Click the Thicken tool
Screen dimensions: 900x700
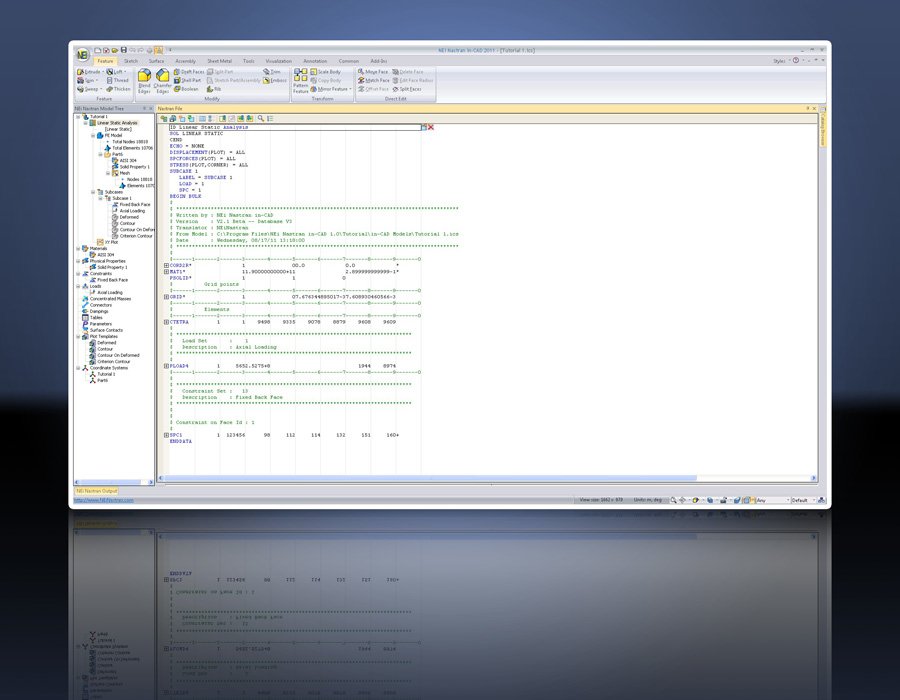(118, 89)
